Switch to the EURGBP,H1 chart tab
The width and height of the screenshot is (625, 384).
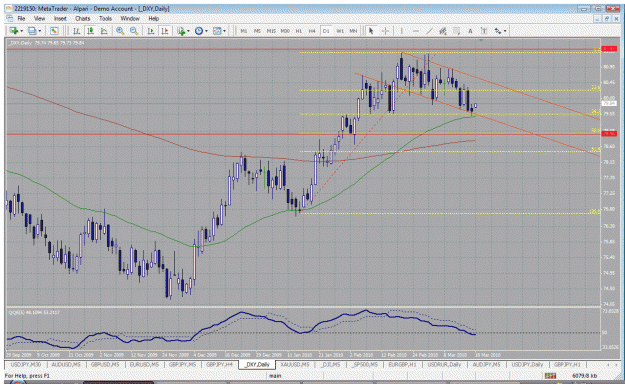402,364
